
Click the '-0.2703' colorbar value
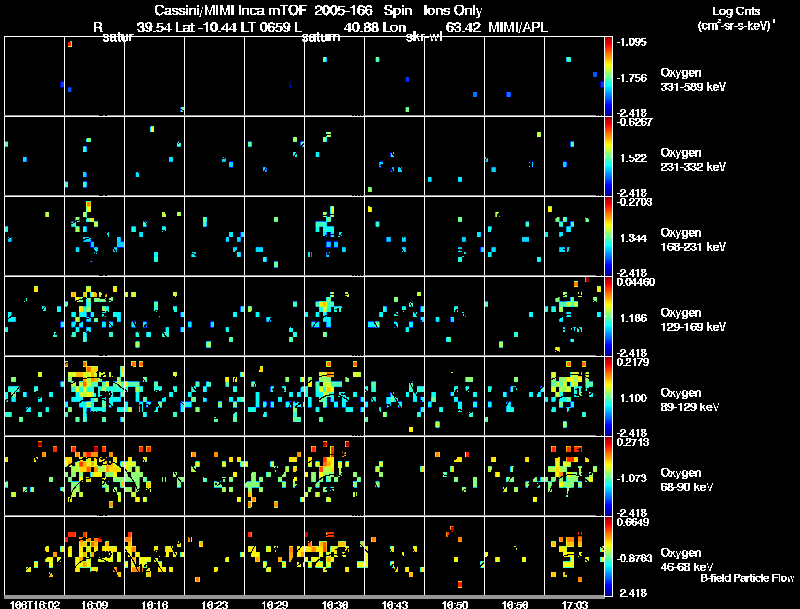click(x=633, y=202)
